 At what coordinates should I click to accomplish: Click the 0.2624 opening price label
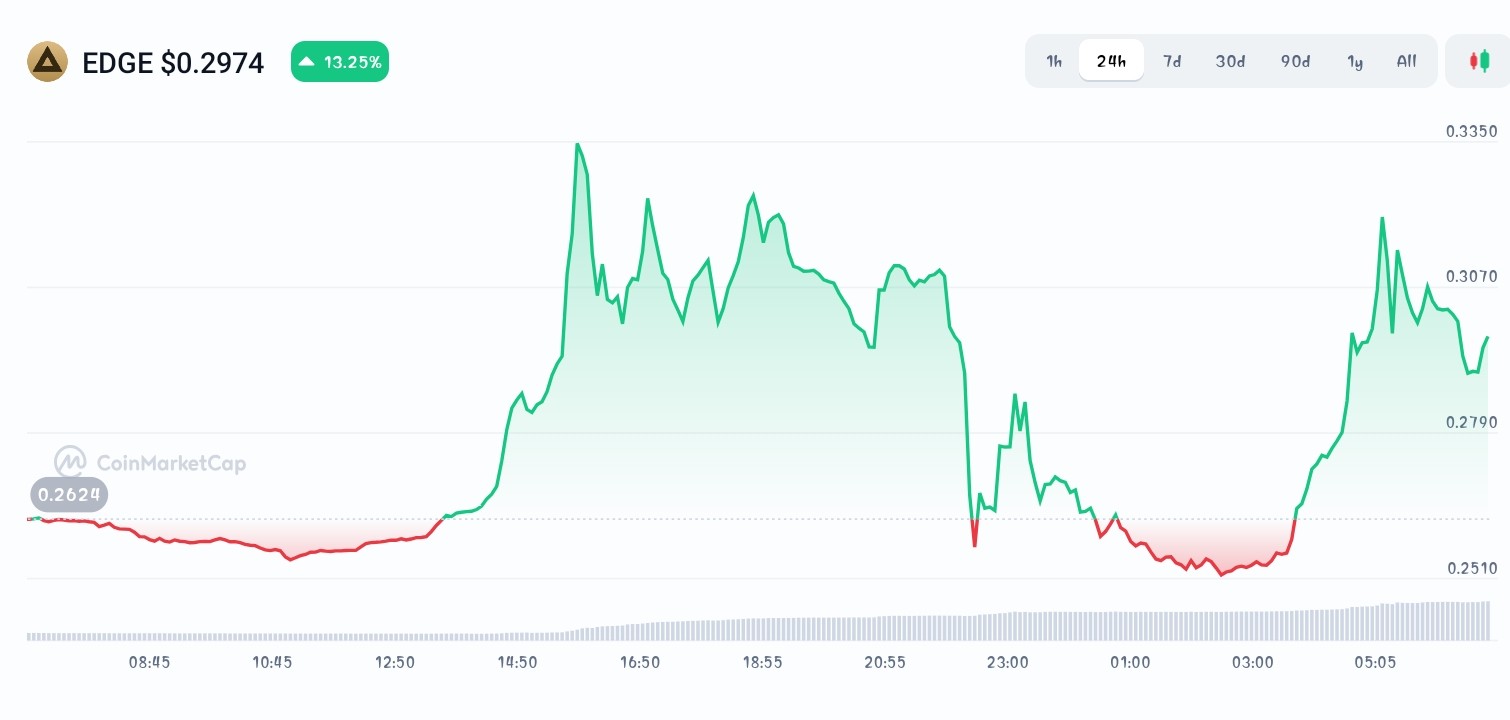point(68,495)
